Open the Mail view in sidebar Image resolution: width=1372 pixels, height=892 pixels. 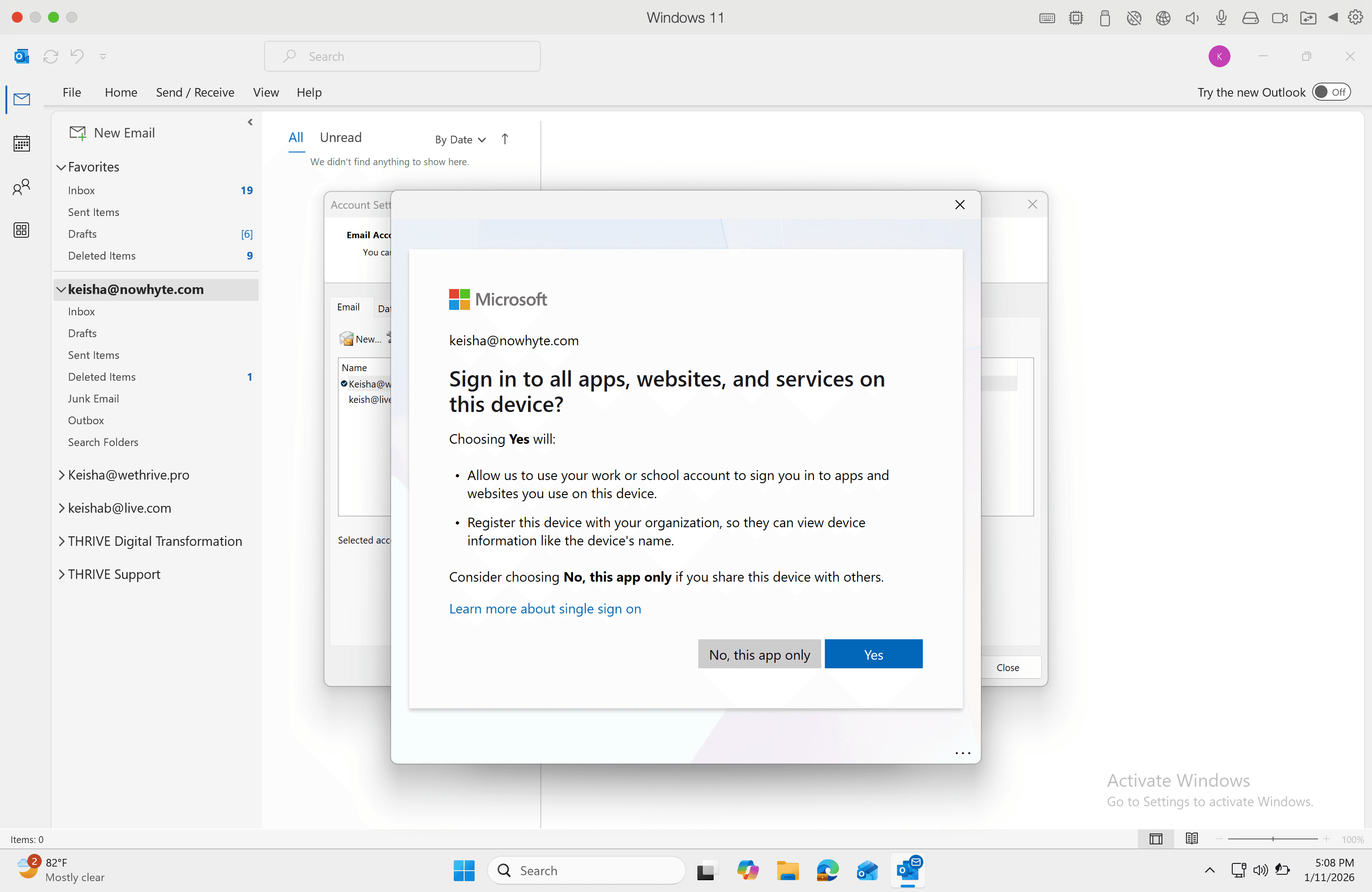click(21, 99)
